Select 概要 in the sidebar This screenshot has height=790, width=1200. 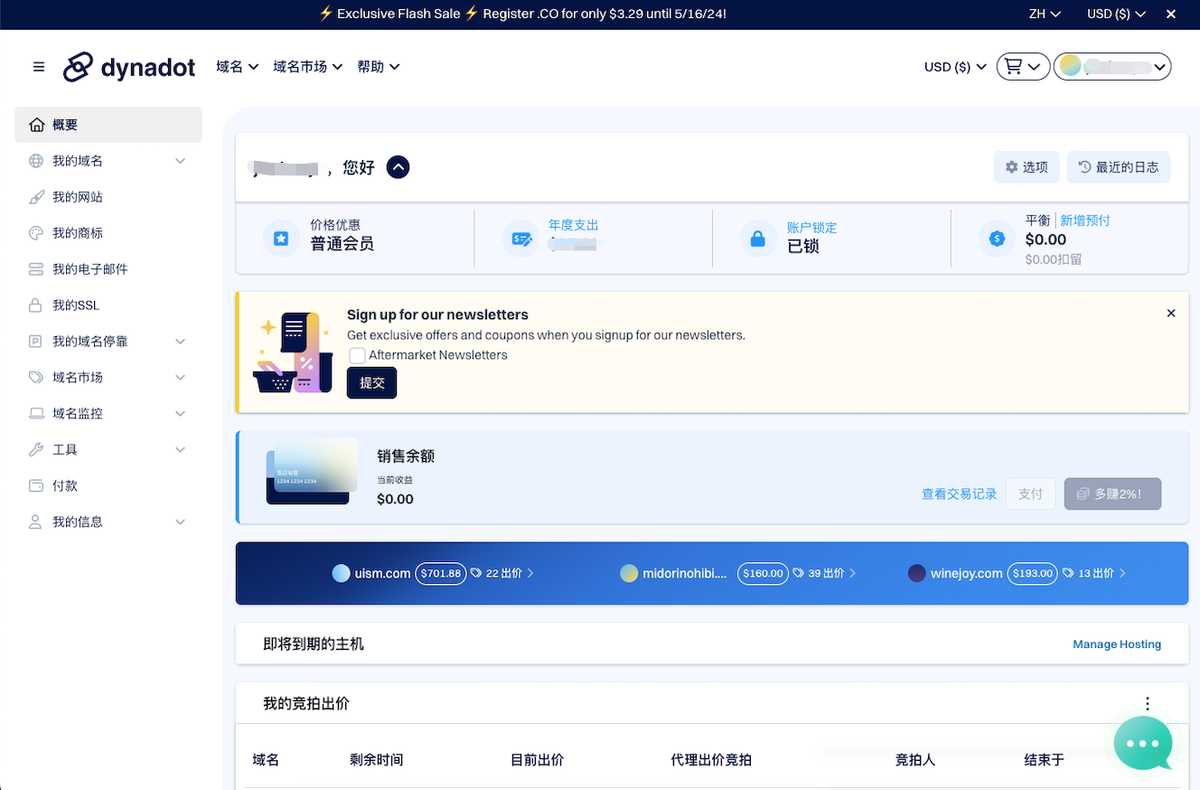point(108,125)
